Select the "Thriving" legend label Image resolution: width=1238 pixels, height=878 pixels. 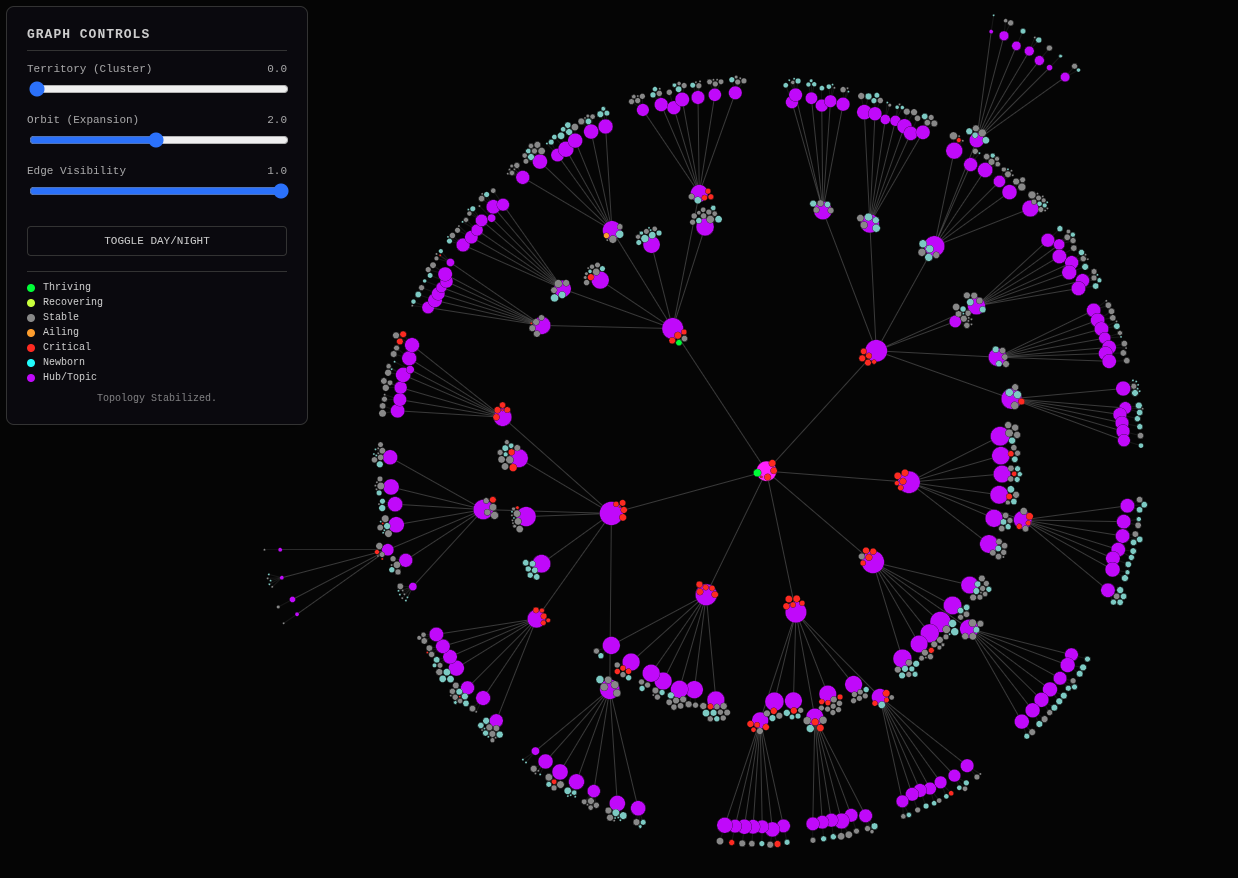[x=67, y=288]
